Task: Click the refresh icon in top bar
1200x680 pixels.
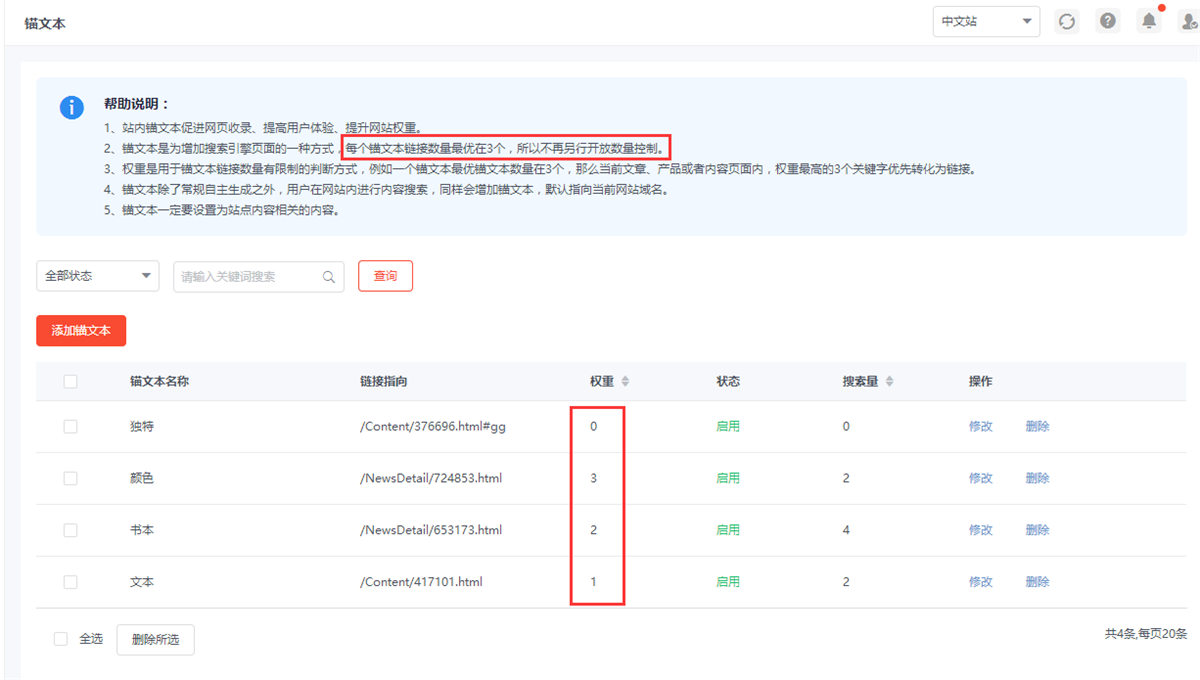Action: point(1067,21)
